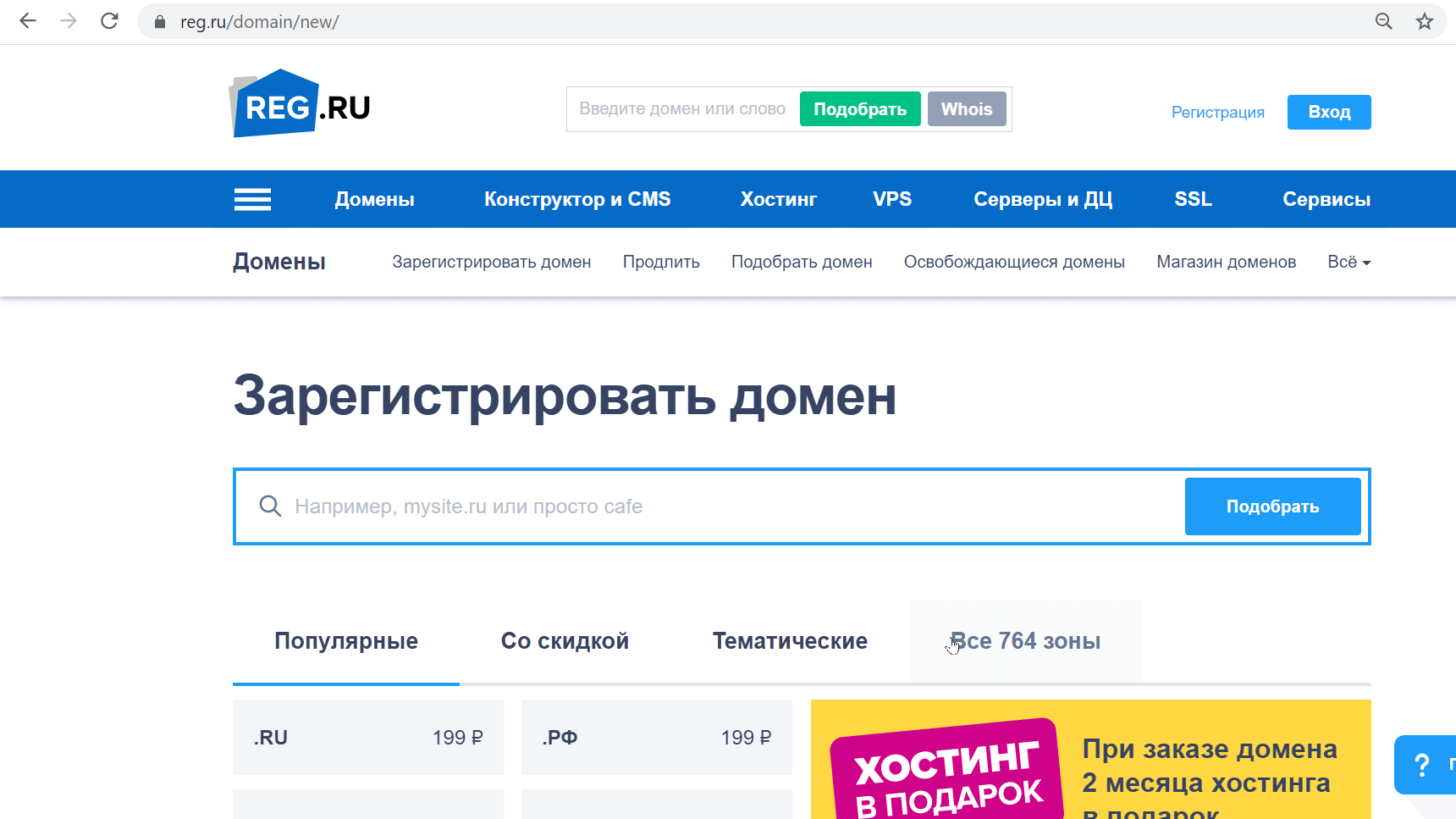Click the magnifier icon in domain search

pos(270,506)
